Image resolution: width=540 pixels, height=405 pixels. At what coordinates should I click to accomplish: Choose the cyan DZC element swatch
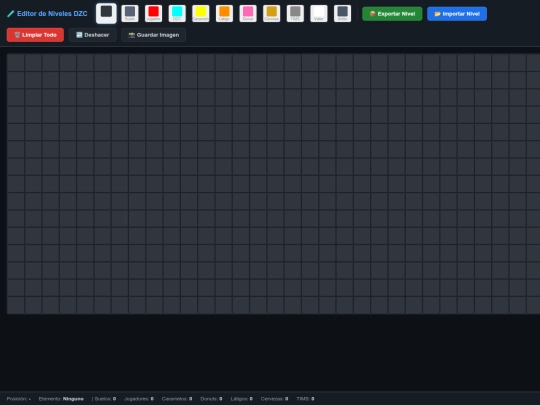click(177, 13)
